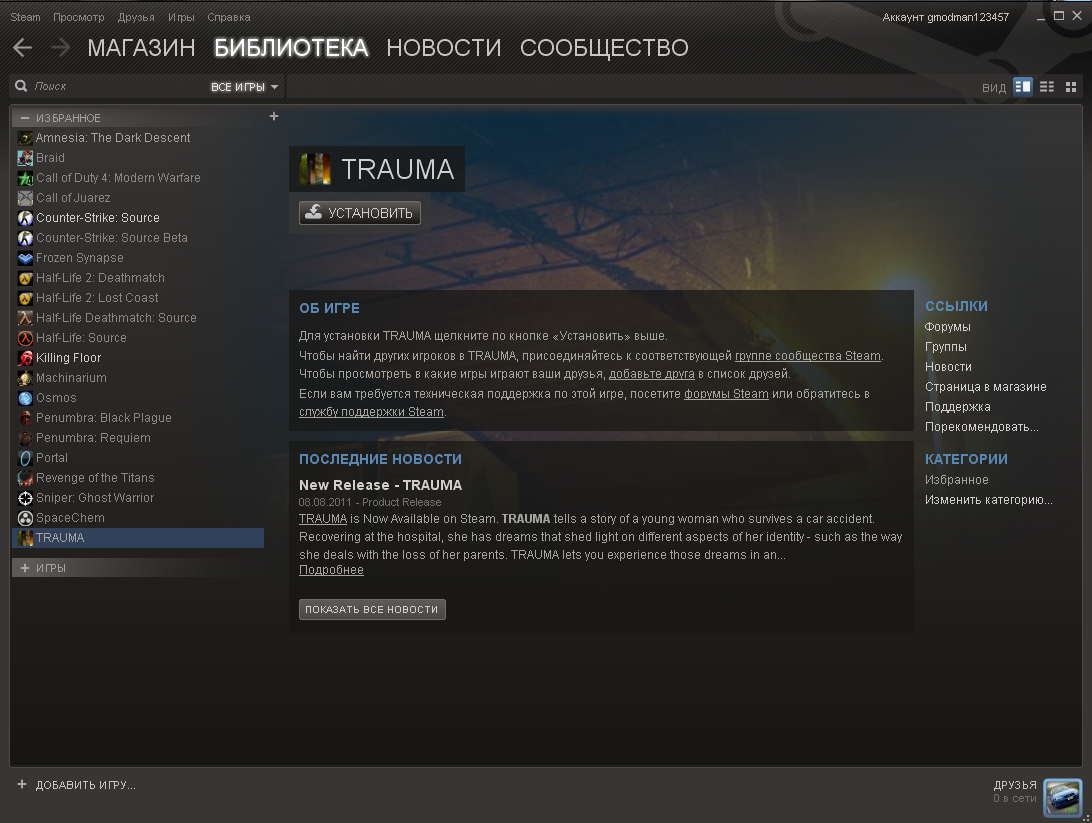Switch to detail view icon
Screen dimensions: 1092x823
1022,86
